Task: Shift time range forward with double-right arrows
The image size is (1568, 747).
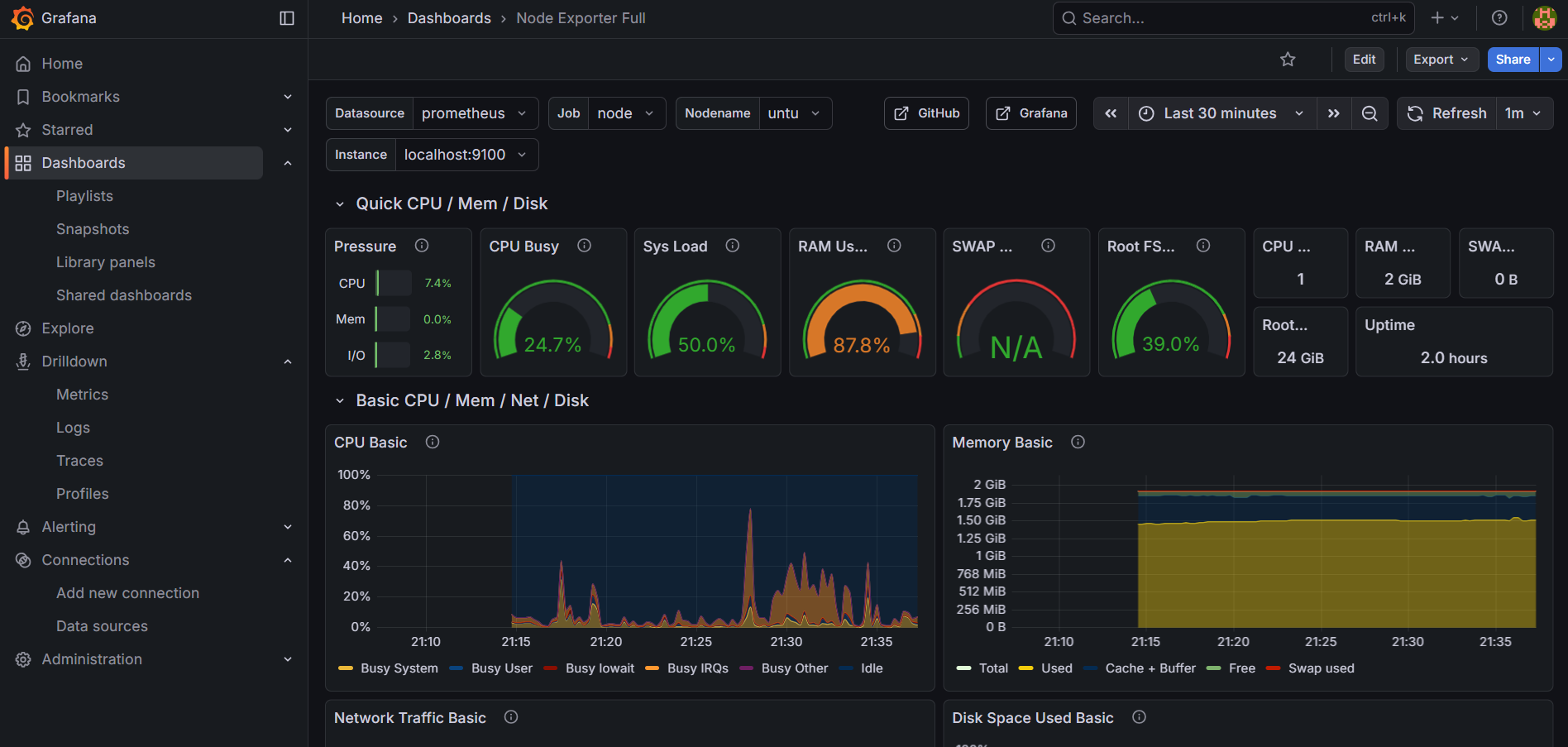Action: point(1334,113)
